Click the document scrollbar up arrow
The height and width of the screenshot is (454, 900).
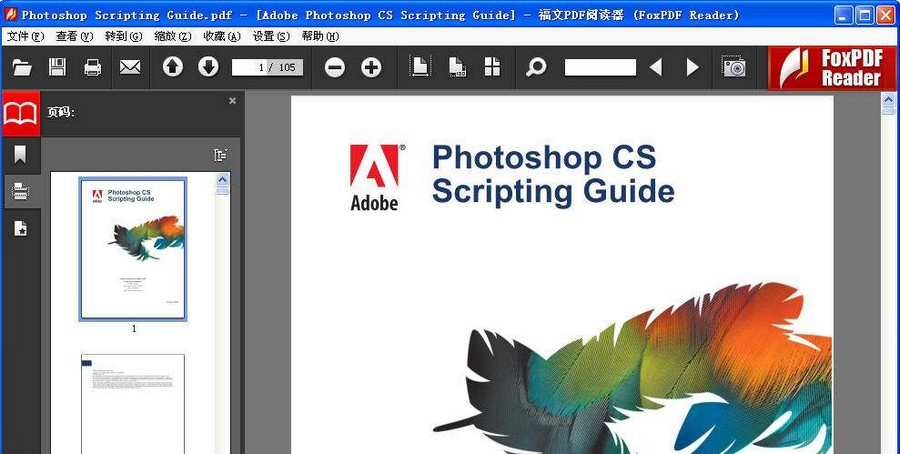[889, 100]
